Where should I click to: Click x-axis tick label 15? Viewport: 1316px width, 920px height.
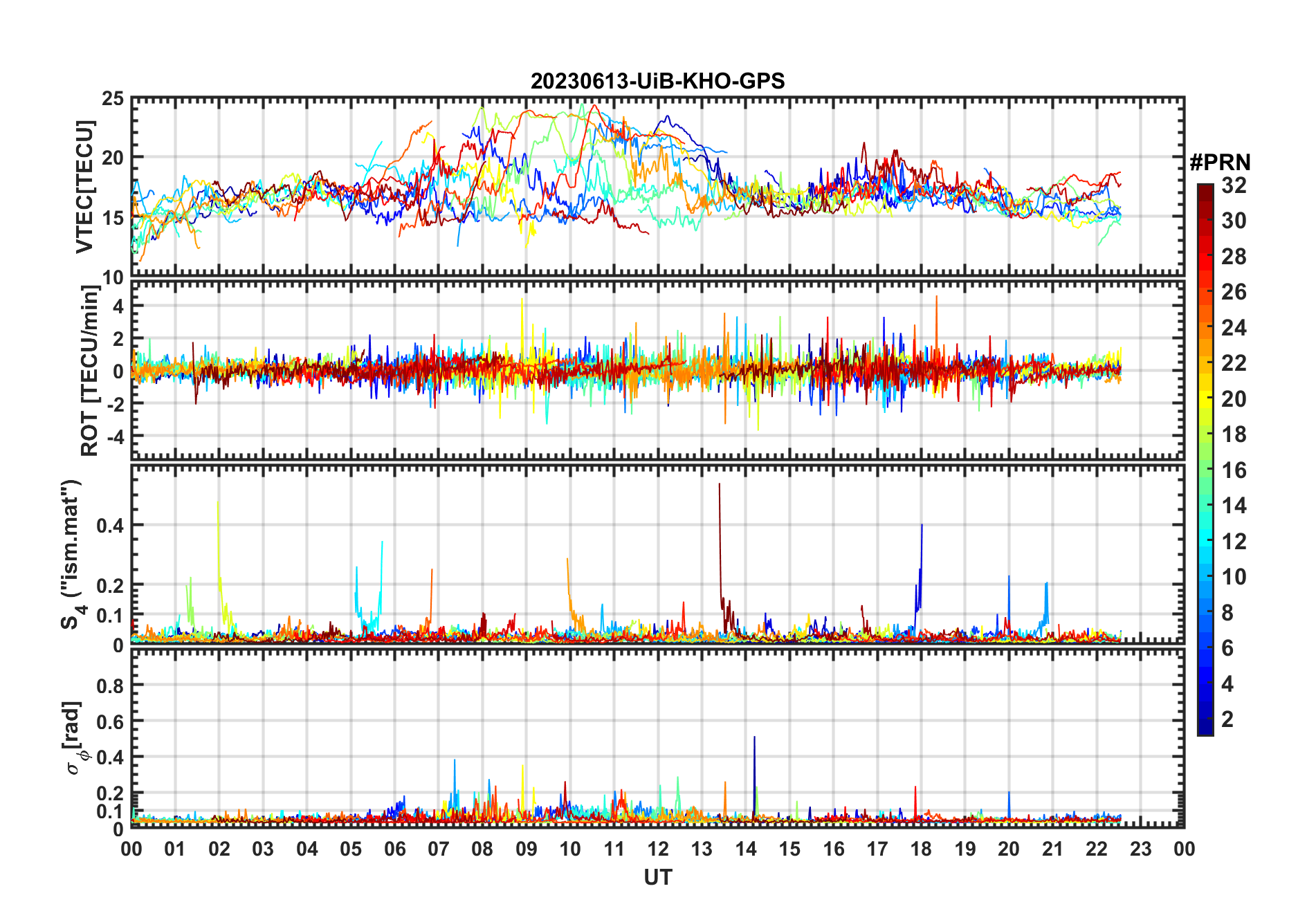pyautogui.click(x=789, y=849)
